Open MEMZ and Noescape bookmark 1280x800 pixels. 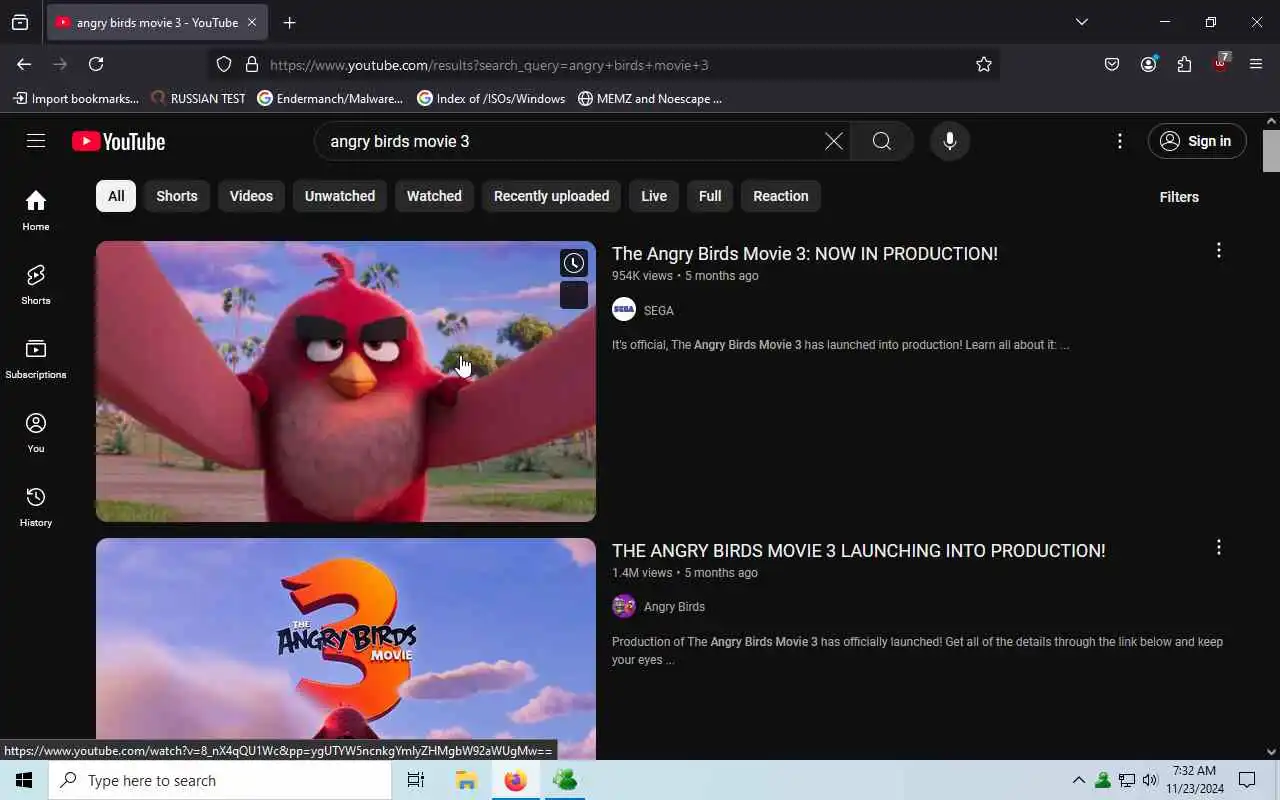pos(650,98)
